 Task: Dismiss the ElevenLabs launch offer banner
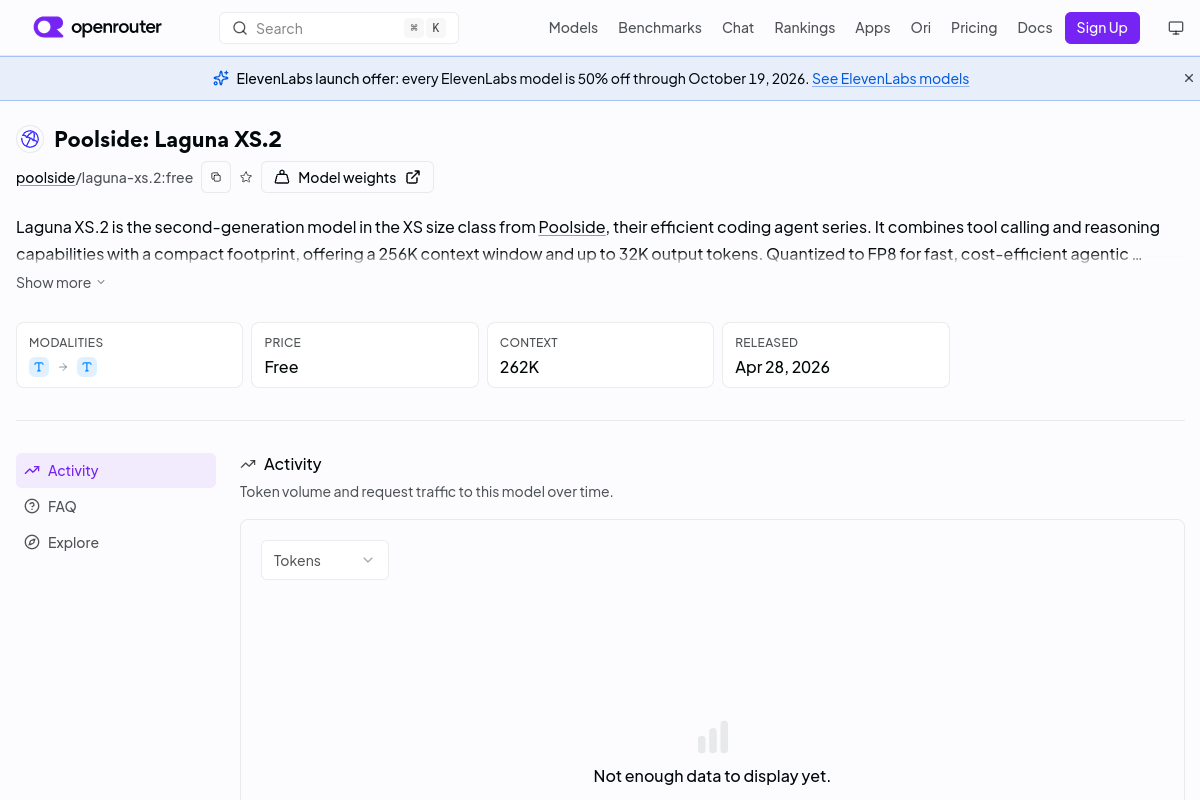click(x=1189, y=78)
